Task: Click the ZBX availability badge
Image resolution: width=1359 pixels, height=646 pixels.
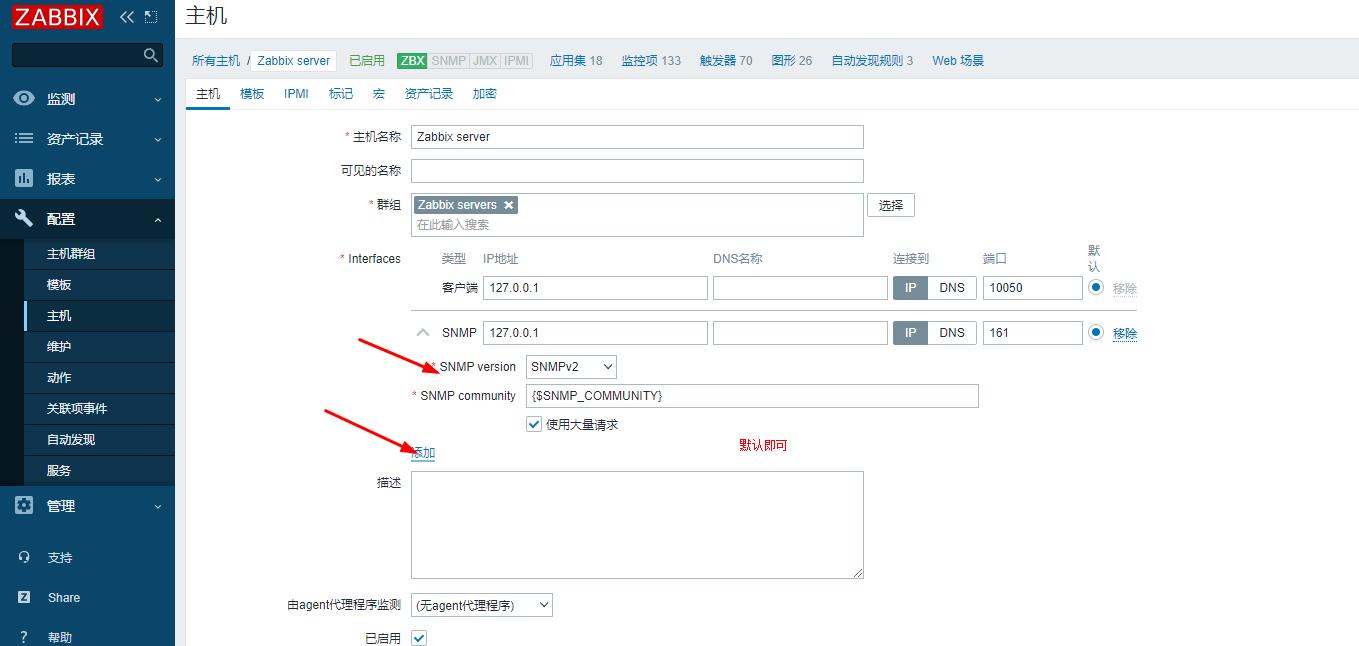Action: (412, 60)
